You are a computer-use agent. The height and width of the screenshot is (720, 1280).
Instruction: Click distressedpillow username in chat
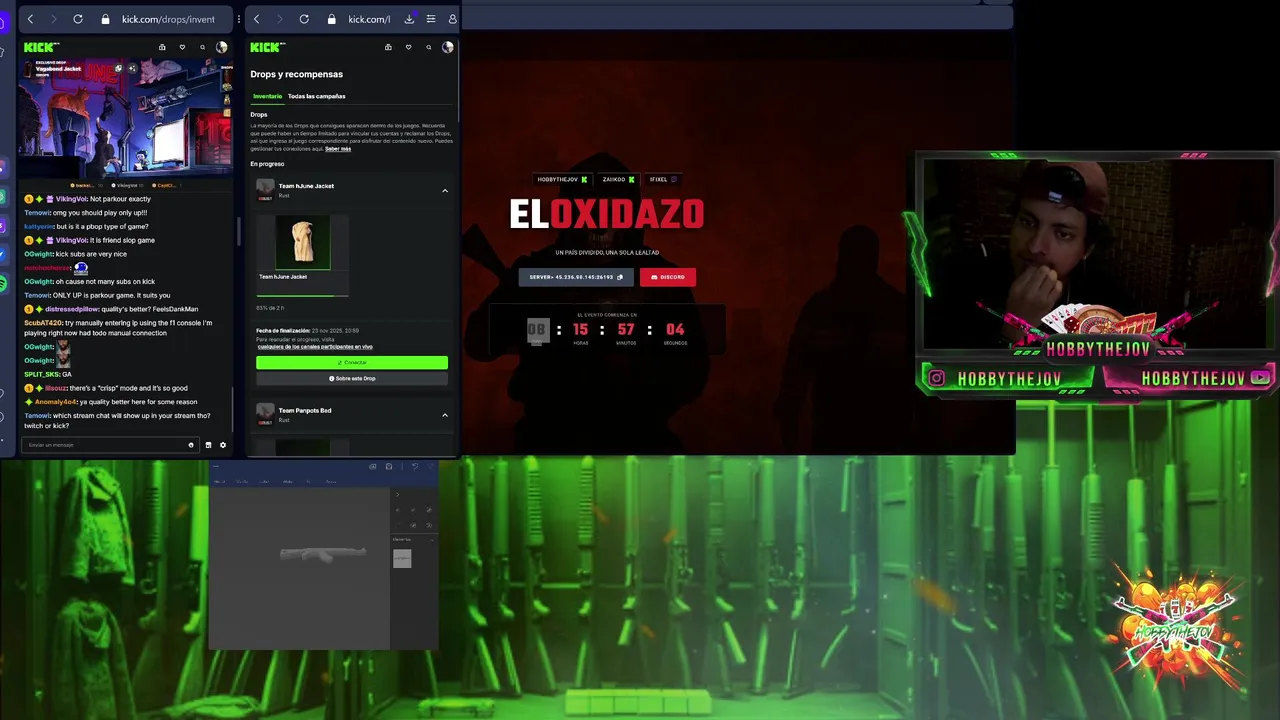point(70,309)
